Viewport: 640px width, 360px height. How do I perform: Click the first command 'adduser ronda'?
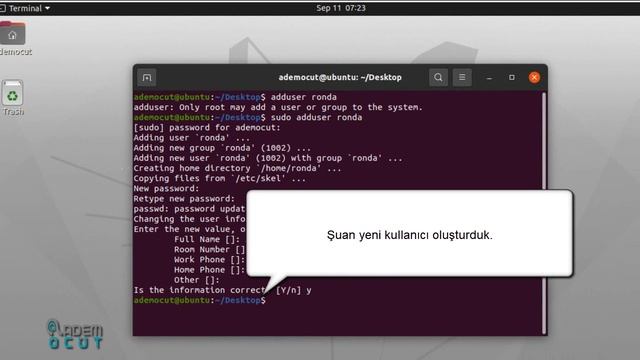click(x=304, y=97)
